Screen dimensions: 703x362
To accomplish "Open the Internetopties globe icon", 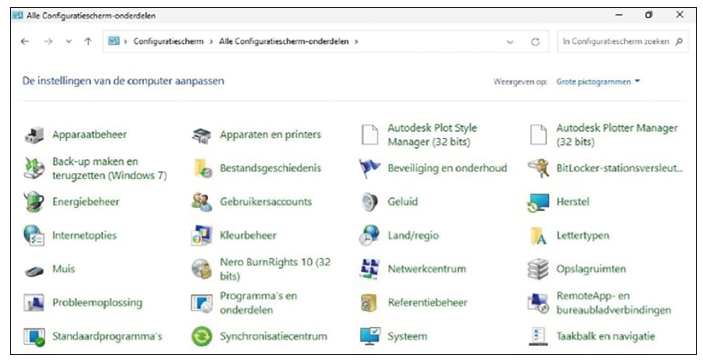I will [34, 236].
